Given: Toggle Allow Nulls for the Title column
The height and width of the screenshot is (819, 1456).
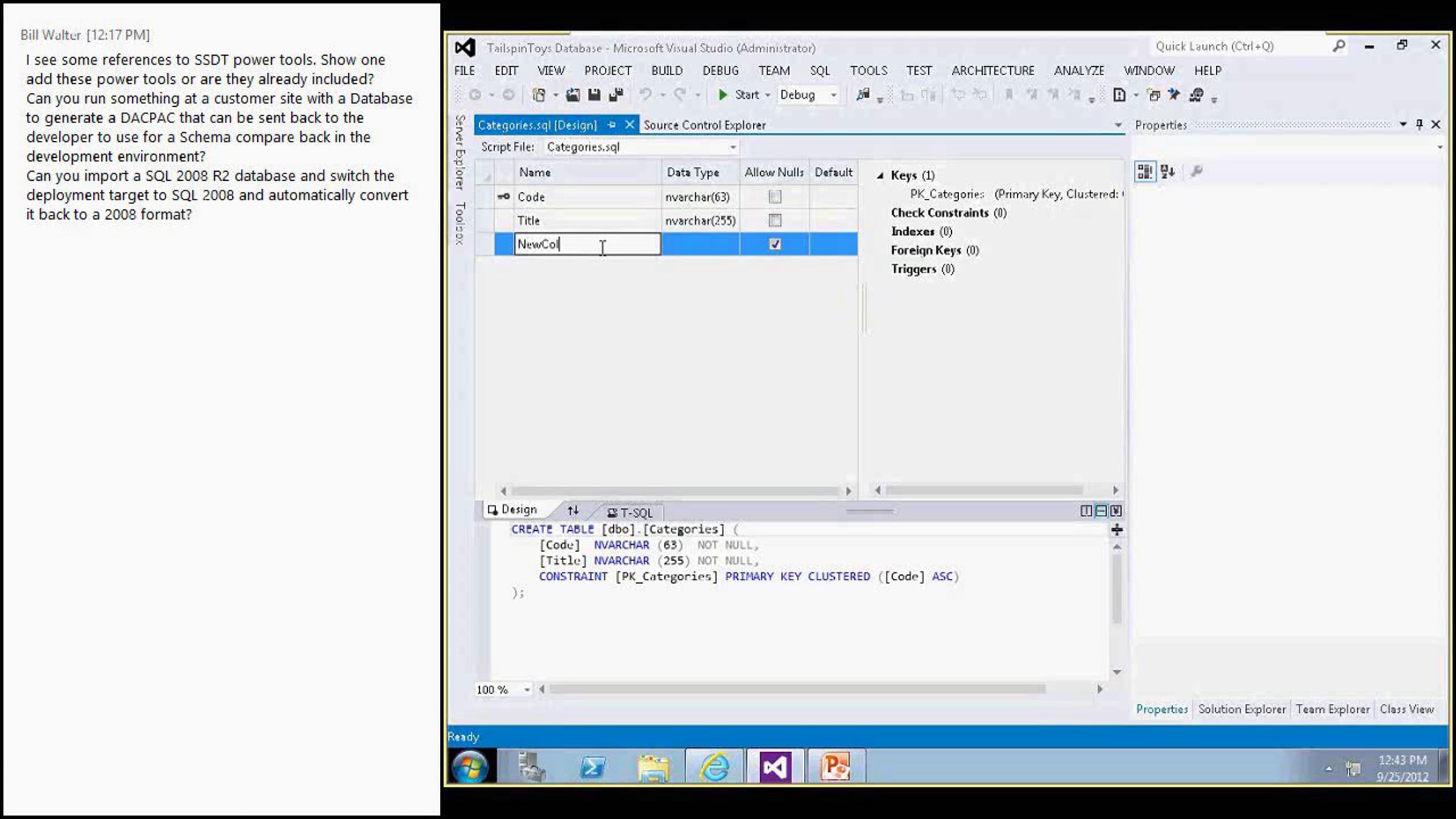Looking at the screenshot, I should pos(775,220).
